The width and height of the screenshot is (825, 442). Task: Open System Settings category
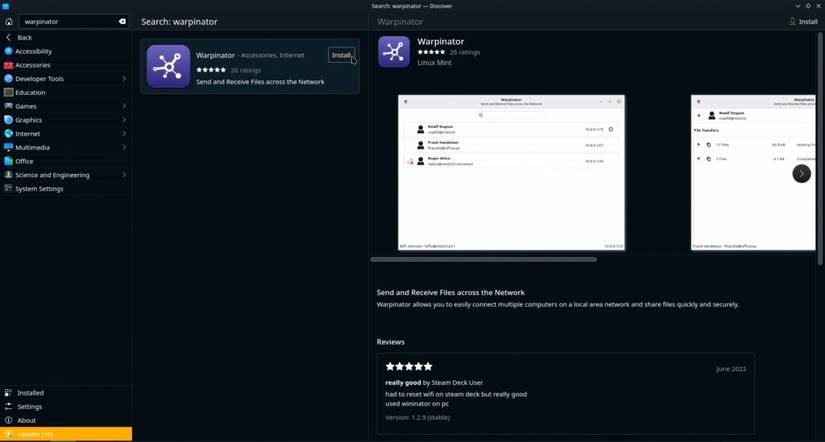coord(39,188)
